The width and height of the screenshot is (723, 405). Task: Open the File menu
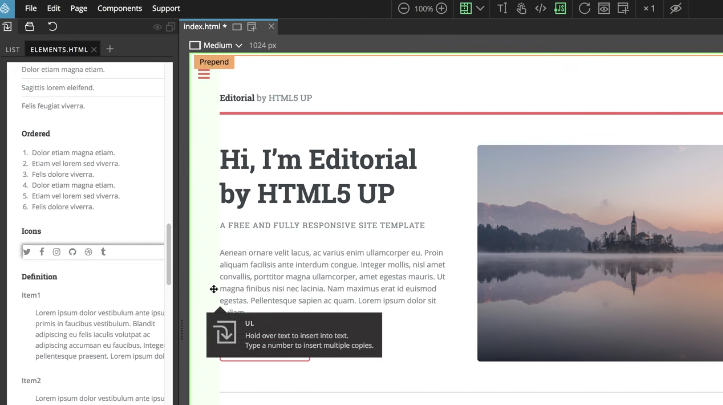pos(31,8)
